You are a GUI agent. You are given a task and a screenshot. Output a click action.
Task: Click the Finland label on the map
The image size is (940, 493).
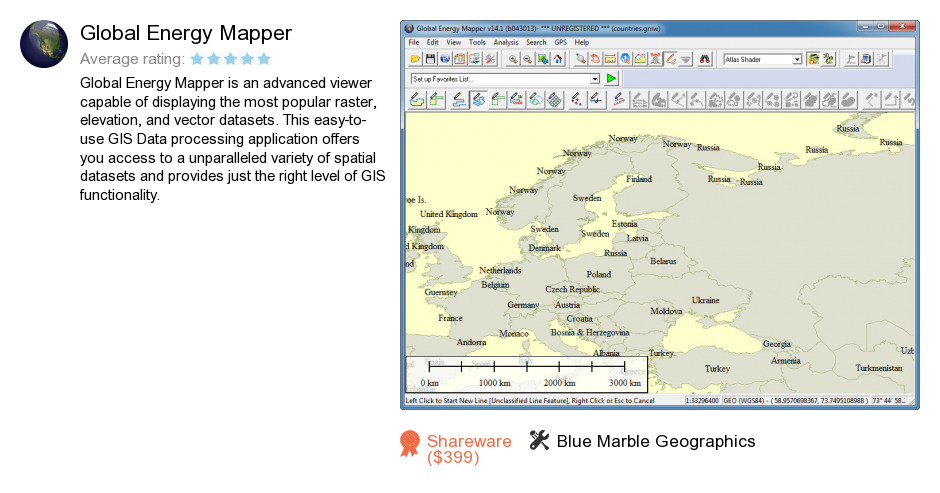(638, 179)
